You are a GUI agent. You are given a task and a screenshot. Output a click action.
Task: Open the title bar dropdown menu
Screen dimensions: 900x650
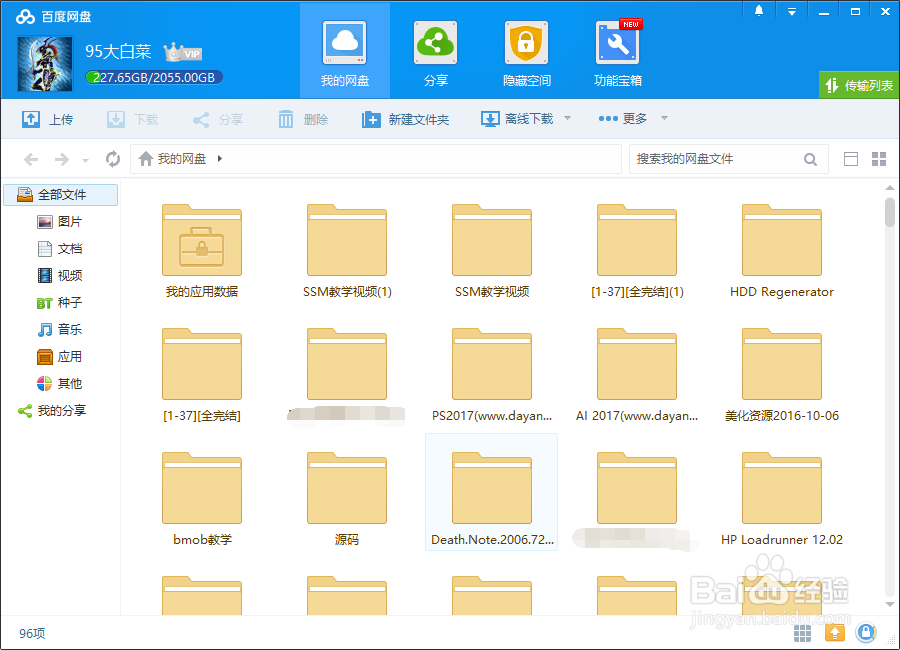click(792, 11)
